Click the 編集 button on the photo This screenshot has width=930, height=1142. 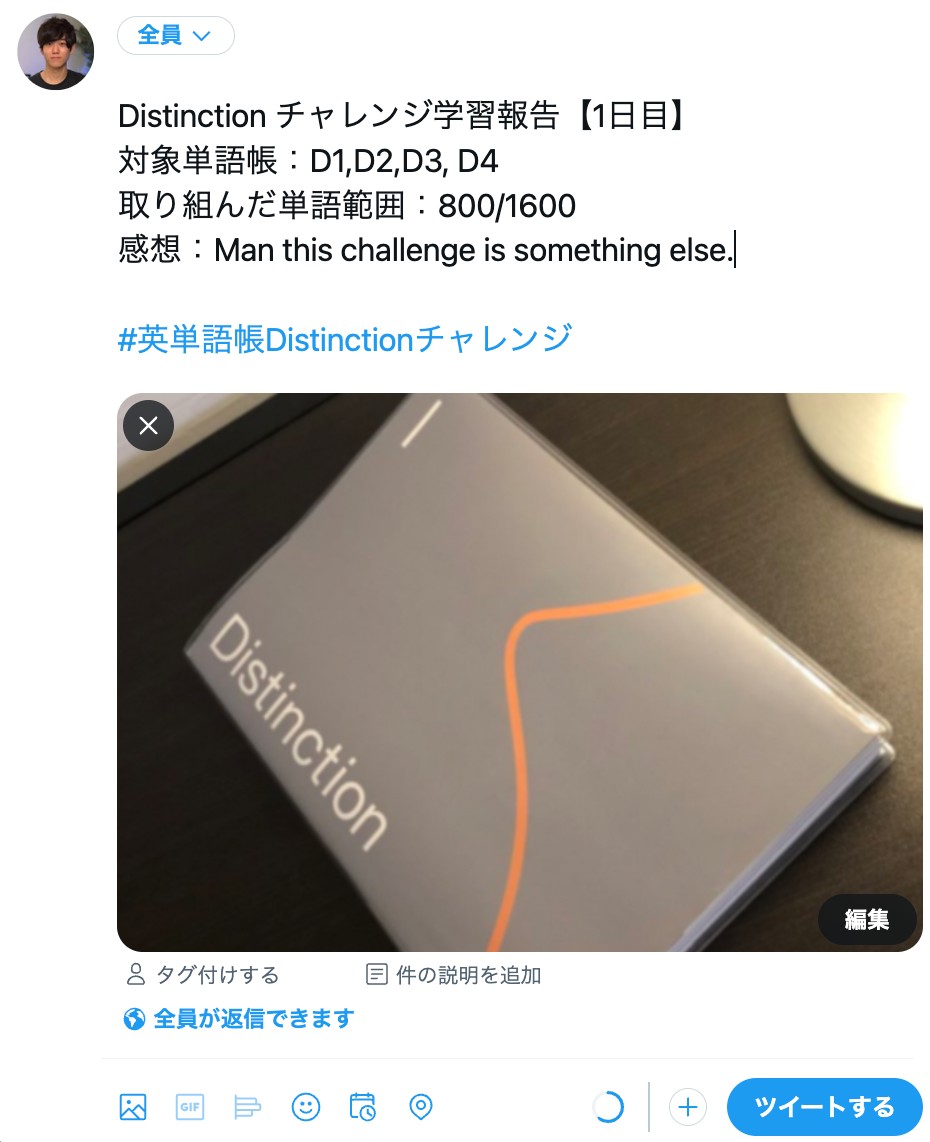867,919
